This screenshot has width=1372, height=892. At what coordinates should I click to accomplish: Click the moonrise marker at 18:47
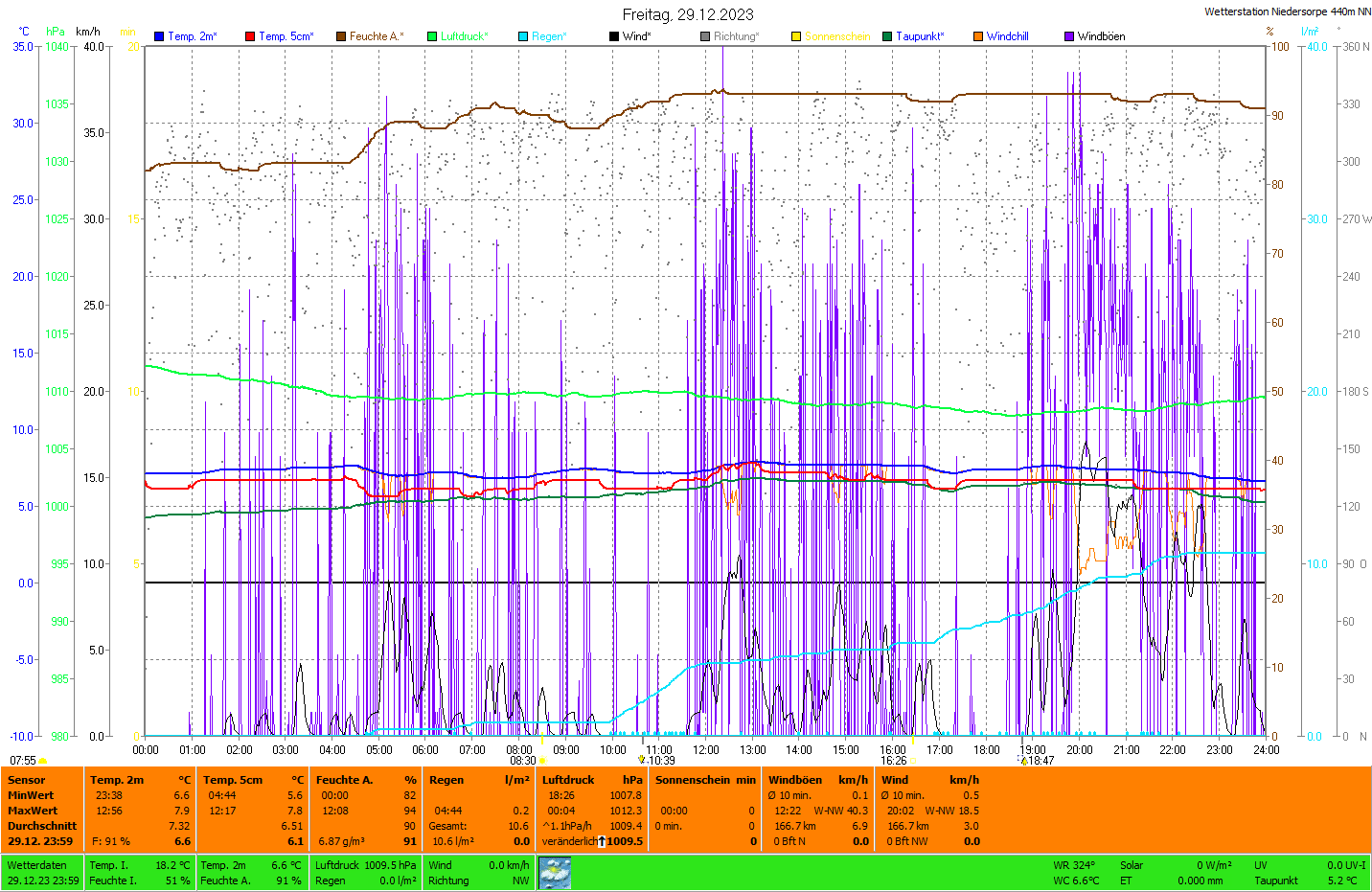[x=1023, y=761]
